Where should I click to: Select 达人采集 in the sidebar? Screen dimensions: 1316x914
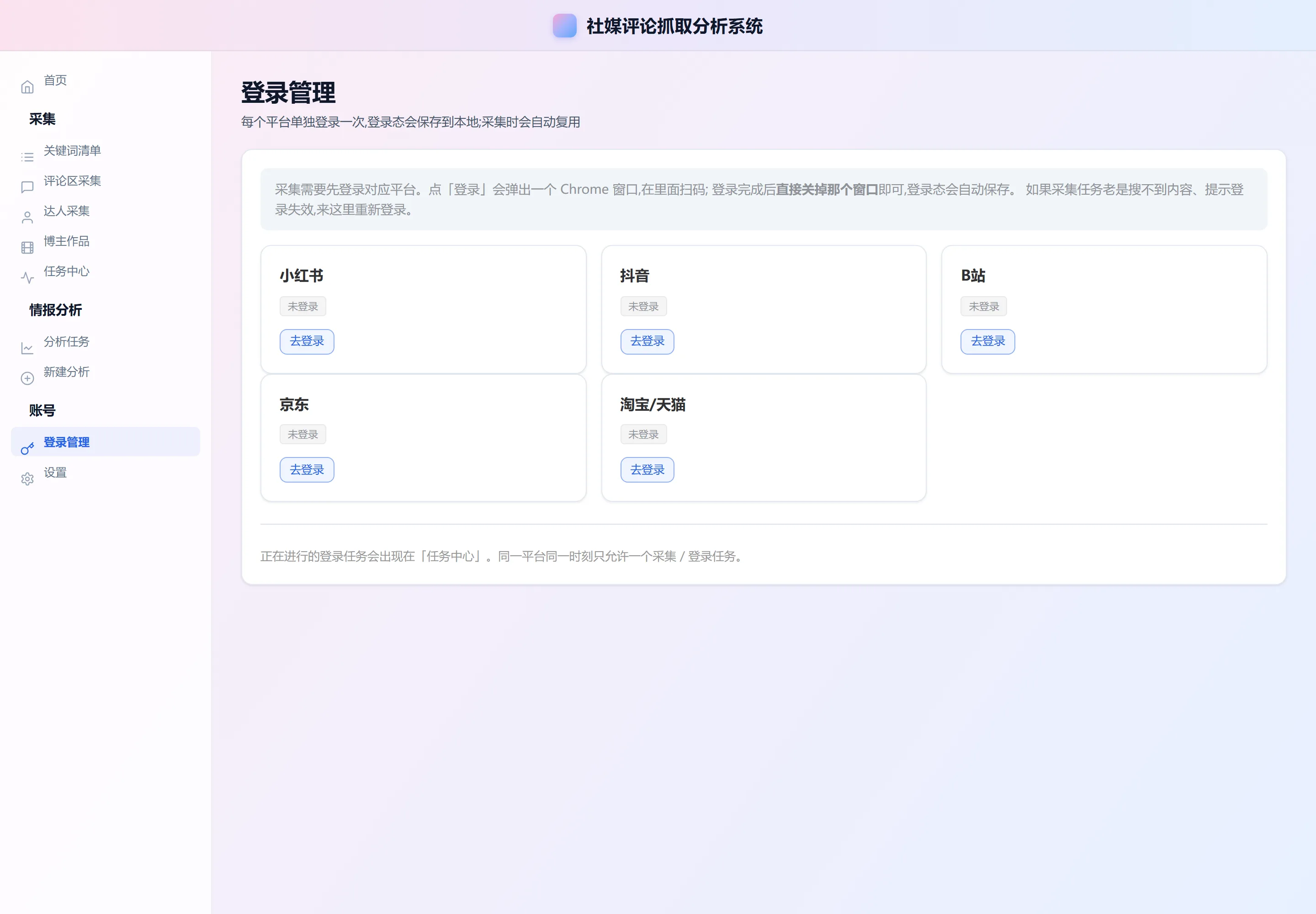point(106,211)
